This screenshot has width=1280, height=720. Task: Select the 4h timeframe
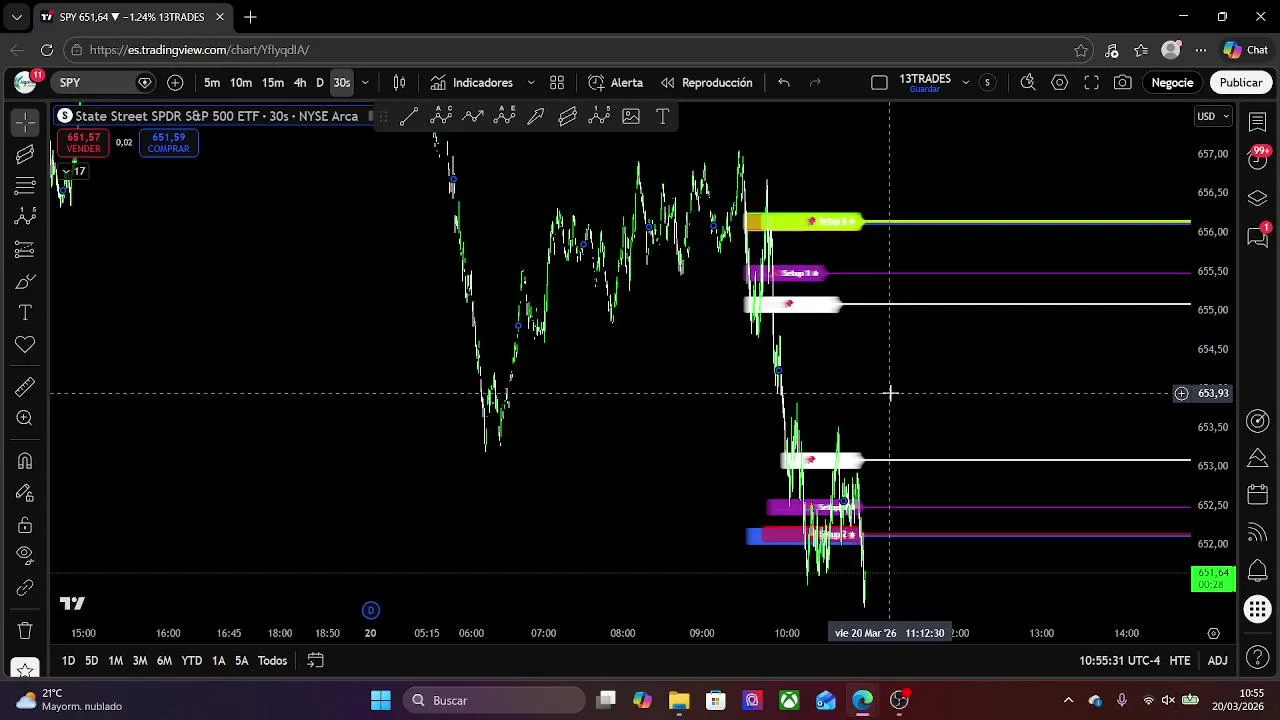(300, 83)
